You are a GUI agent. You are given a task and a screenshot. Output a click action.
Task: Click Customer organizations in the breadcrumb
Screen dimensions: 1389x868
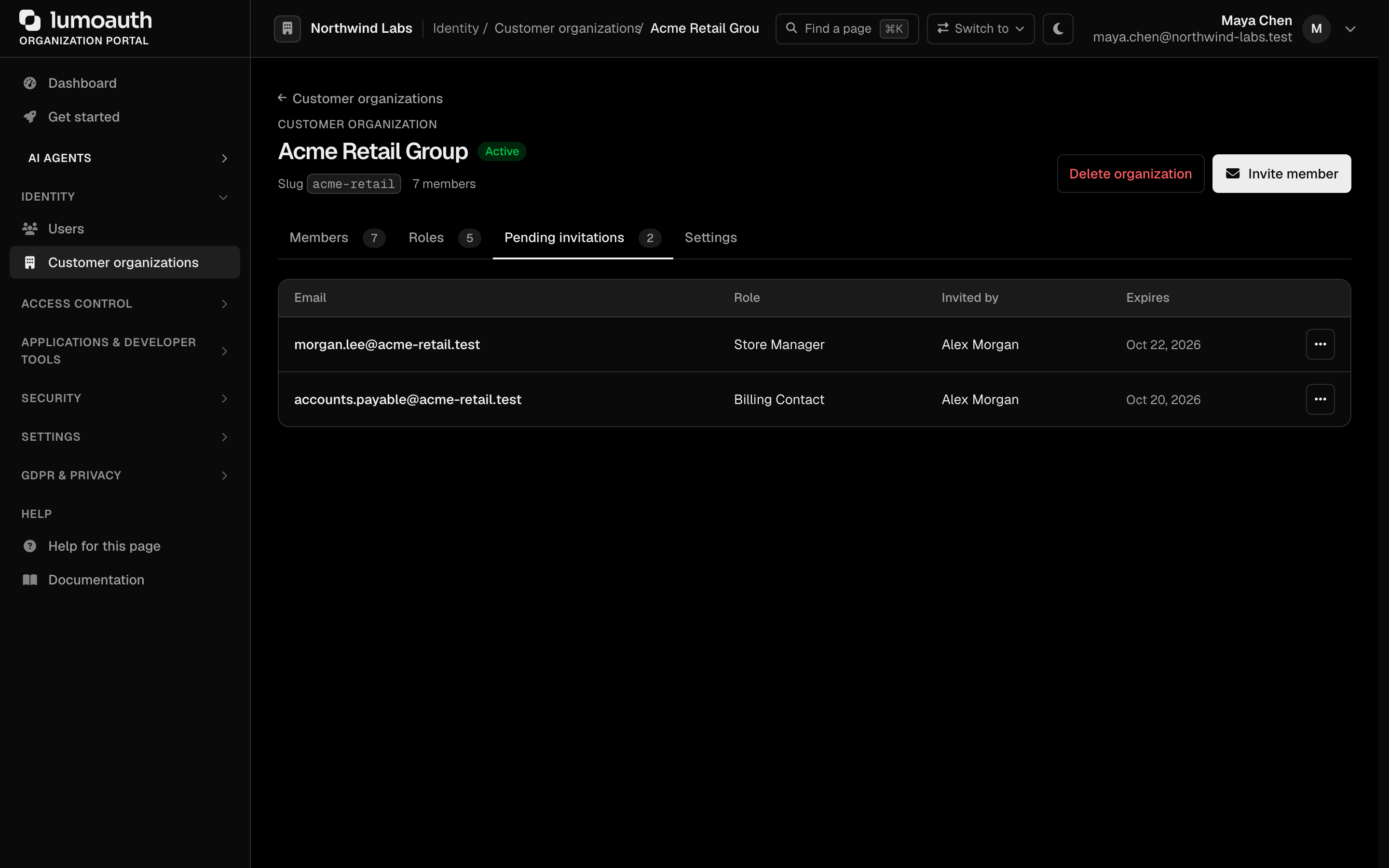tap(567, 29)
